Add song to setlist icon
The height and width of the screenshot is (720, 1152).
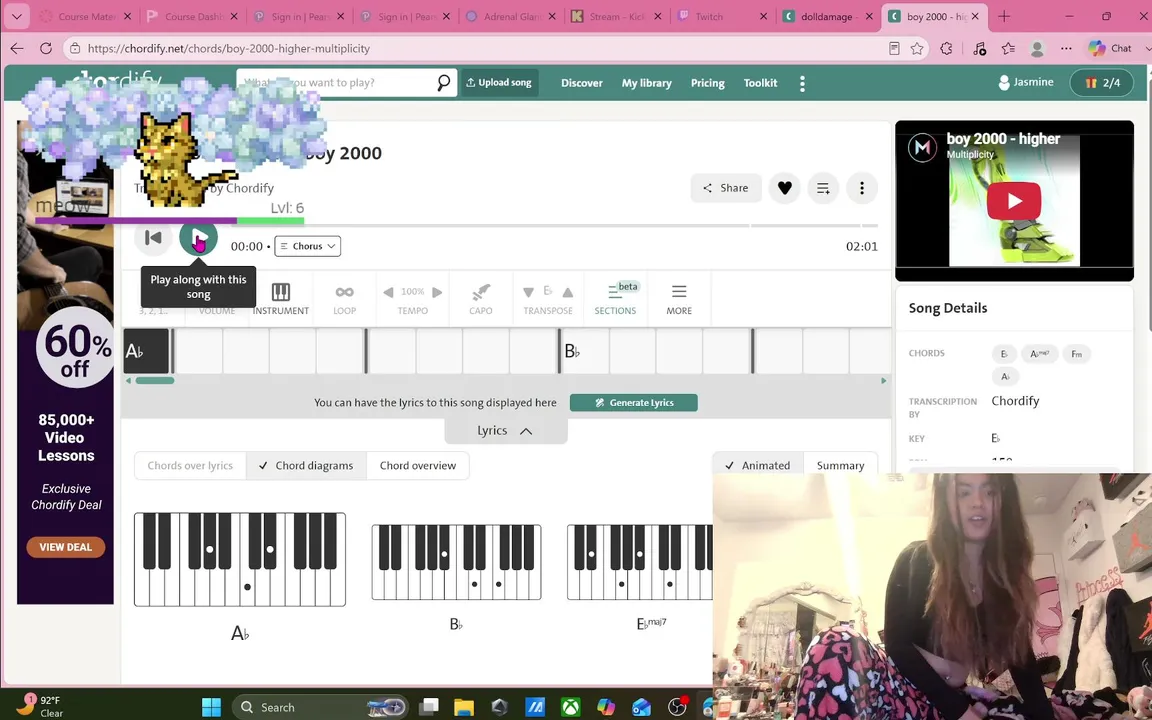(x=823, y=188)
